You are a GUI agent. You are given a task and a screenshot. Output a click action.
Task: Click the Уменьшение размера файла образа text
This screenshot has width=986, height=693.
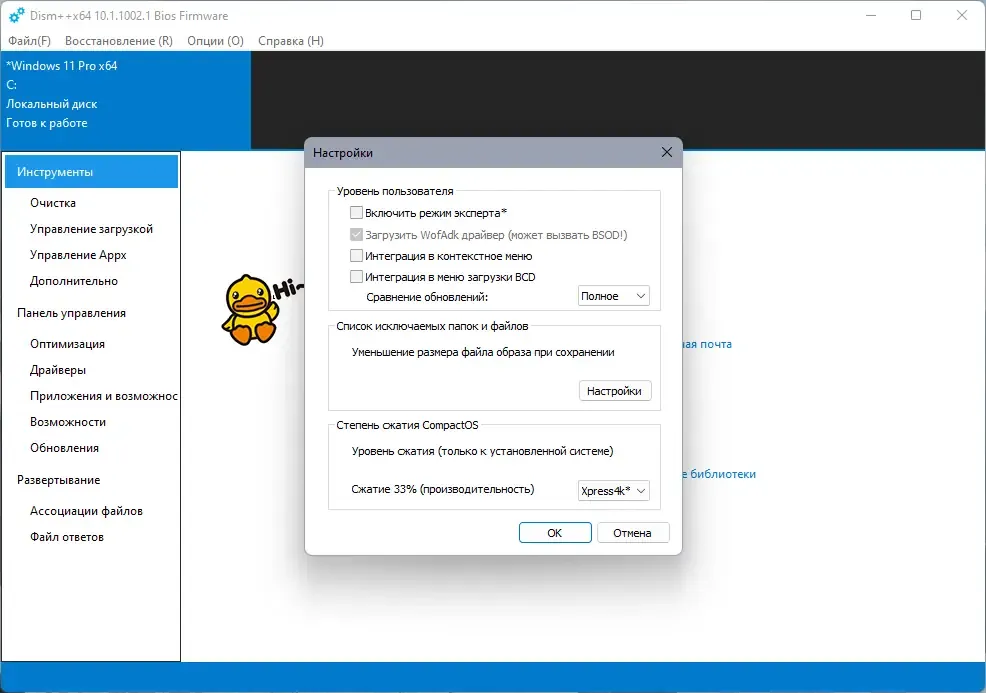pos(483,352)
